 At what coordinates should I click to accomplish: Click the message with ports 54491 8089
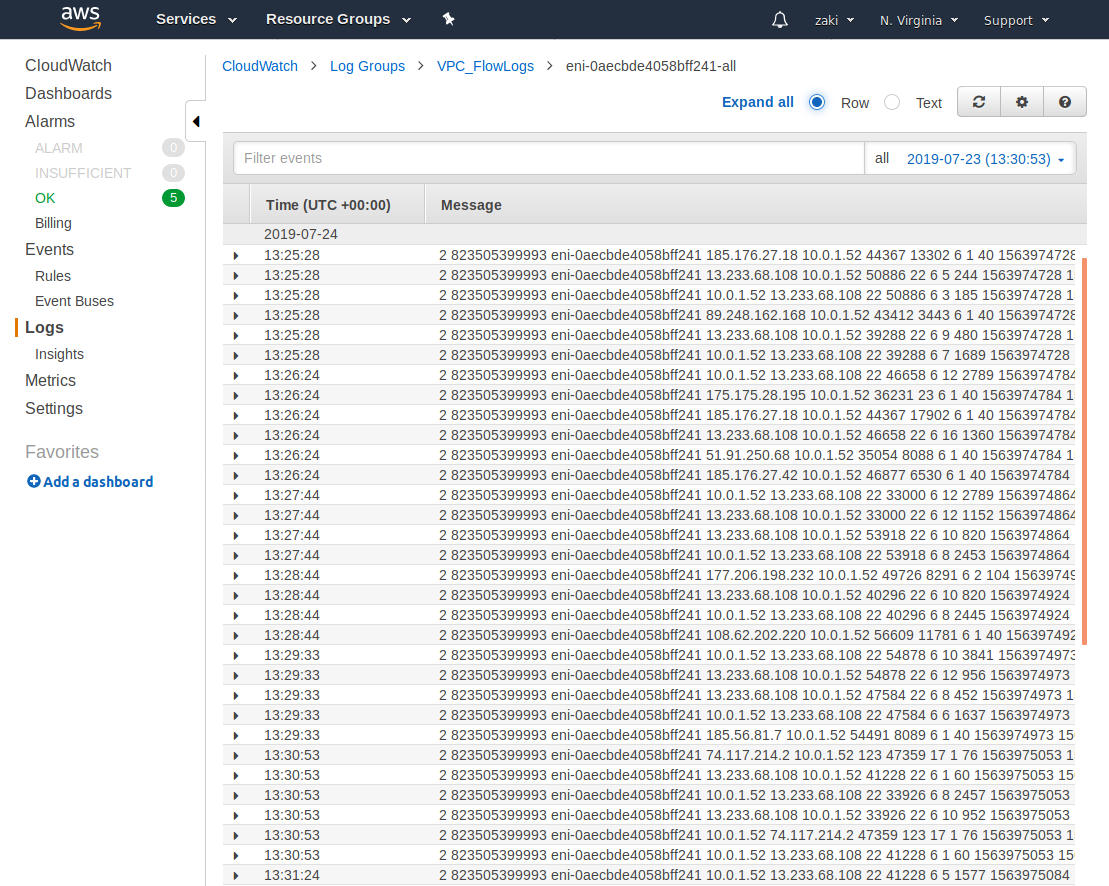click(757, 735)
